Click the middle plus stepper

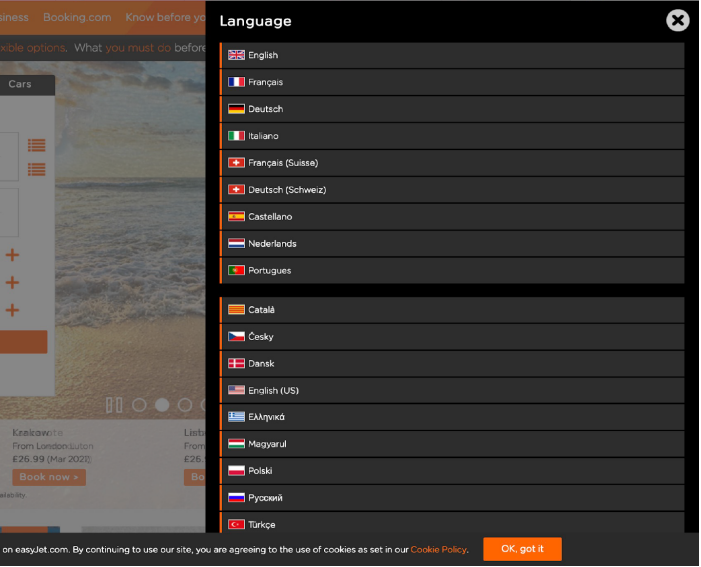(x=12, y=283)
